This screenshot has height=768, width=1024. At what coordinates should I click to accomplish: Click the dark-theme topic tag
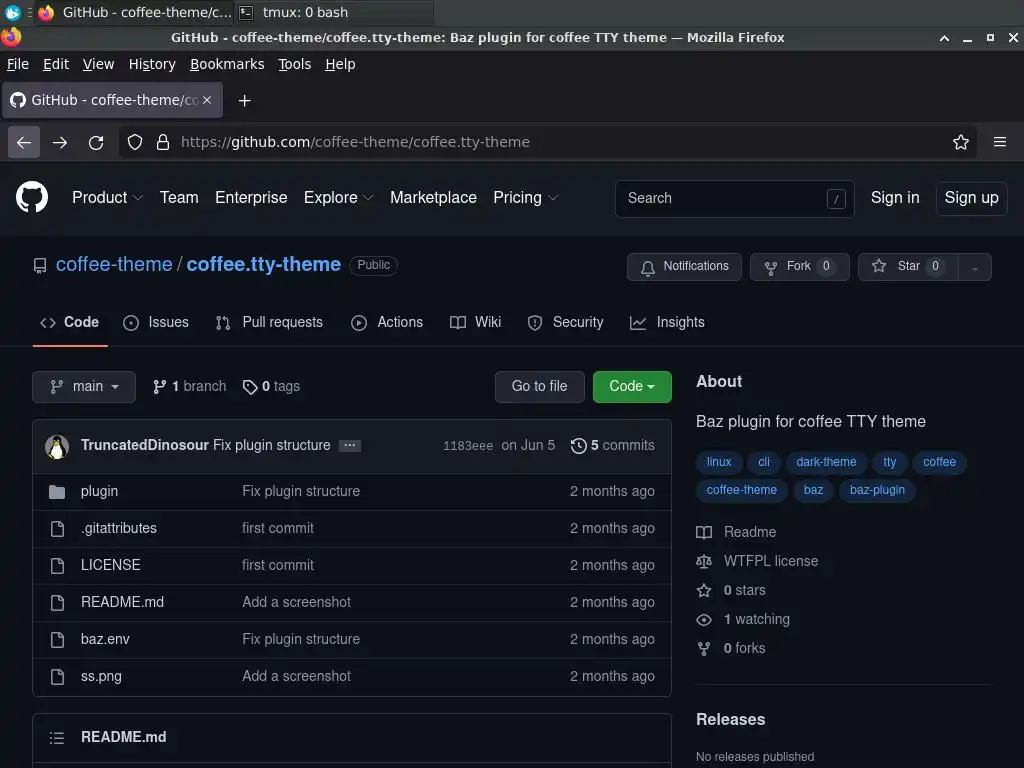[826, 462]
